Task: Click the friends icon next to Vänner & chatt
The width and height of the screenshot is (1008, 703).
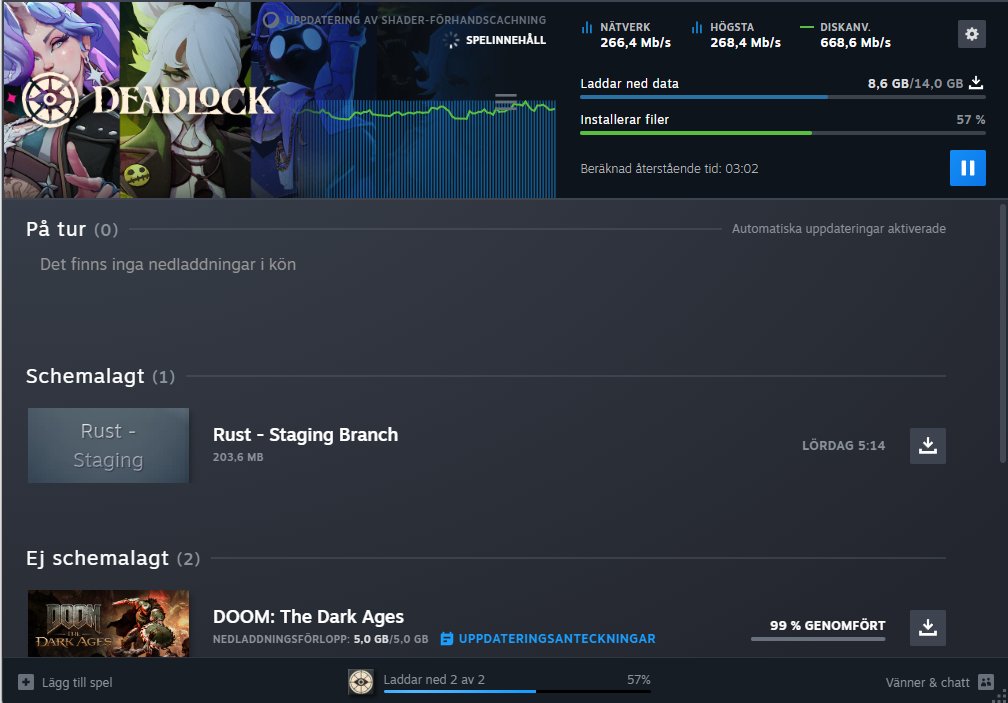Action: 986,682
